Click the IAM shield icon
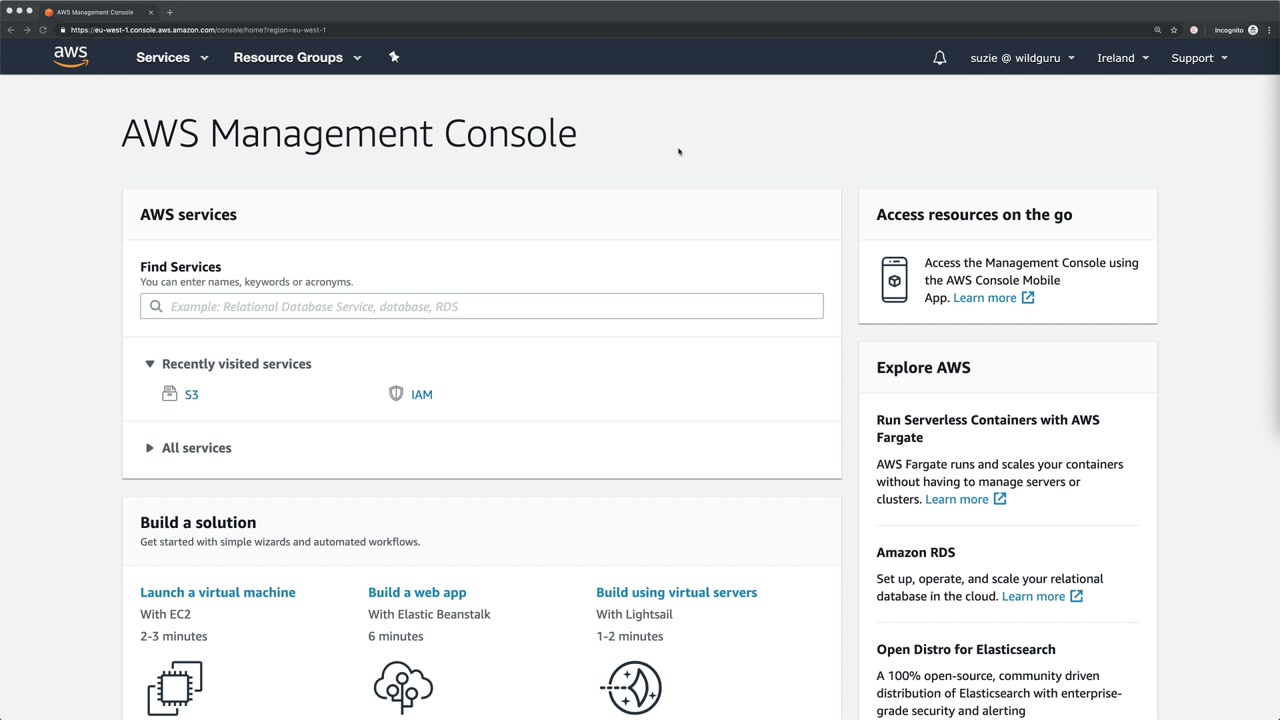Viewport: 1280px width, 720px height. point(396,394)
